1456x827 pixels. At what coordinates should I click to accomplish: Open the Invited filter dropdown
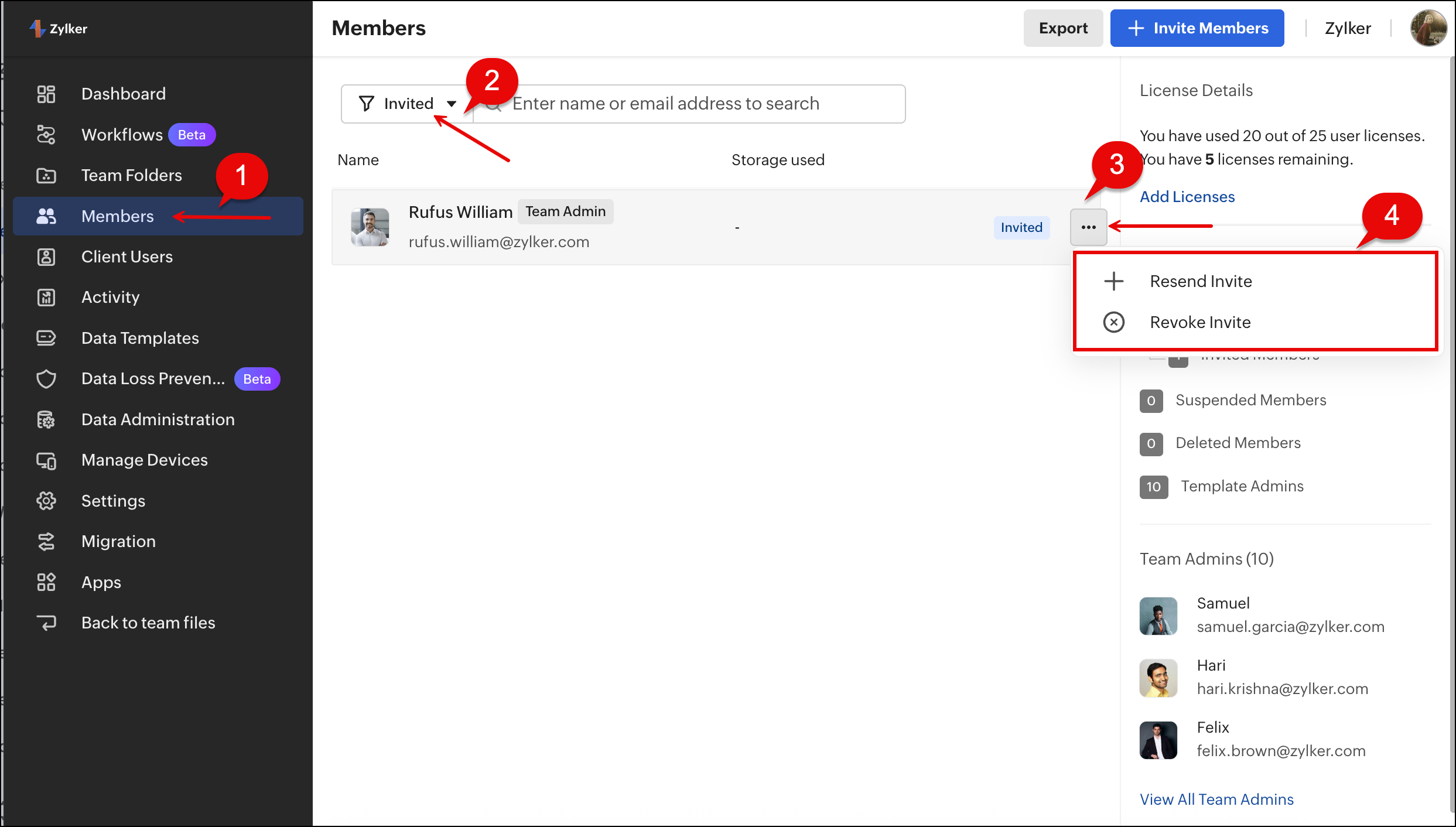click(408, 104)
